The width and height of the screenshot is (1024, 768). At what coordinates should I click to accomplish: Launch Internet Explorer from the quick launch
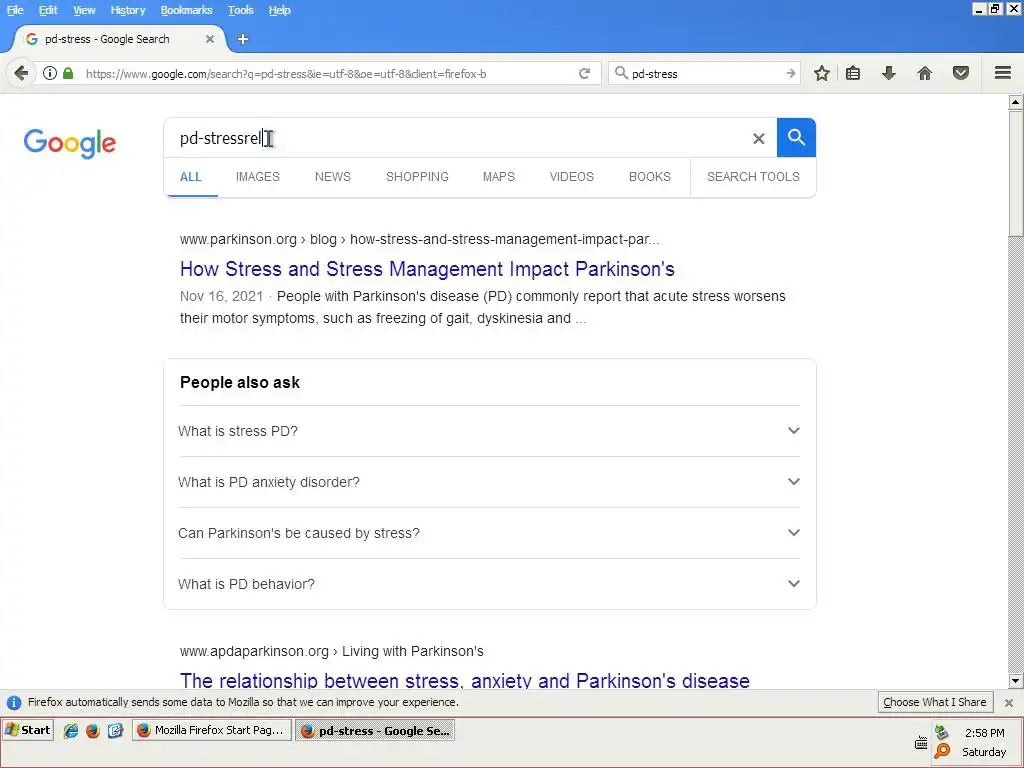(71, 730)
